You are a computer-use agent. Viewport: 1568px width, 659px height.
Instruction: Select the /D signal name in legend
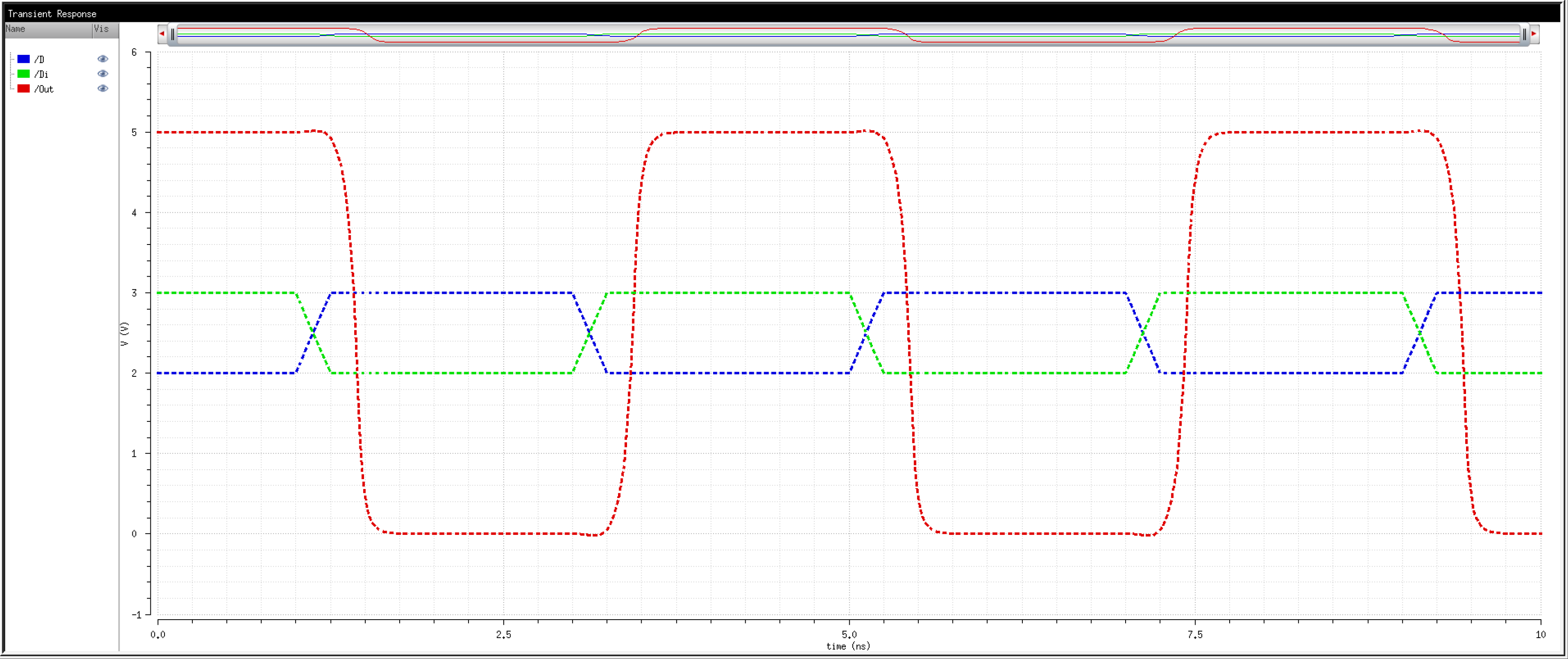(x=39, y=60)
